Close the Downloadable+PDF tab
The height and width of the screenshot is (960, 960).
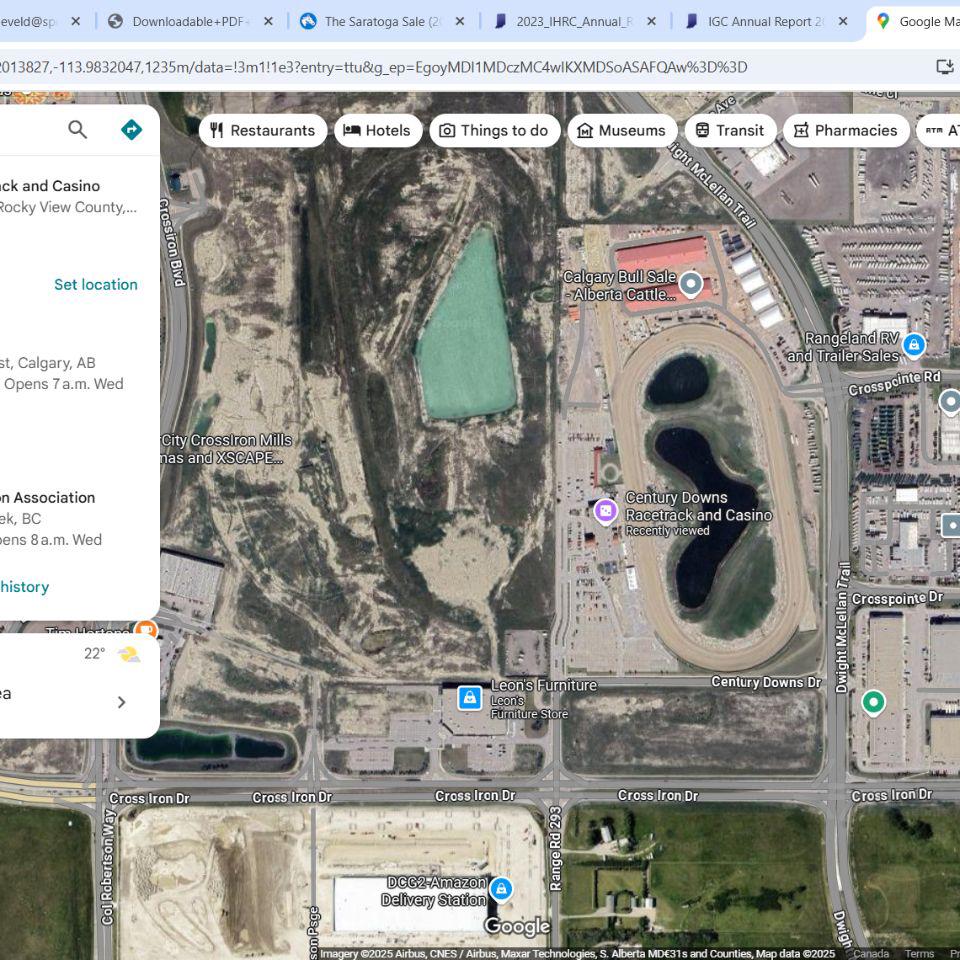[x=268, y=21]
